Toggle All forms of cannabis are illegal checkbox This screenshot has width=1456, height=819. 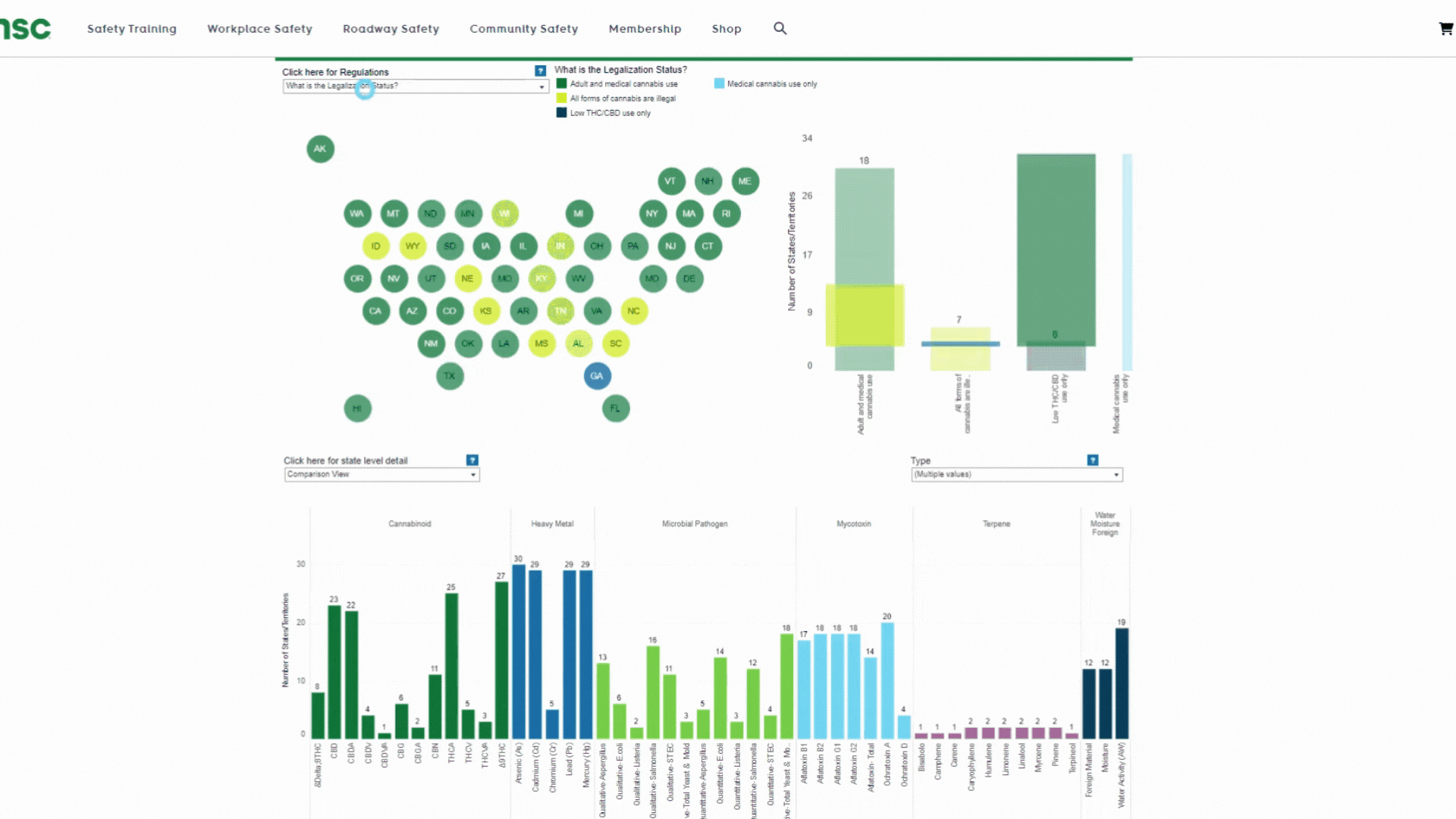pyautogui.click(x=561, y=98)
